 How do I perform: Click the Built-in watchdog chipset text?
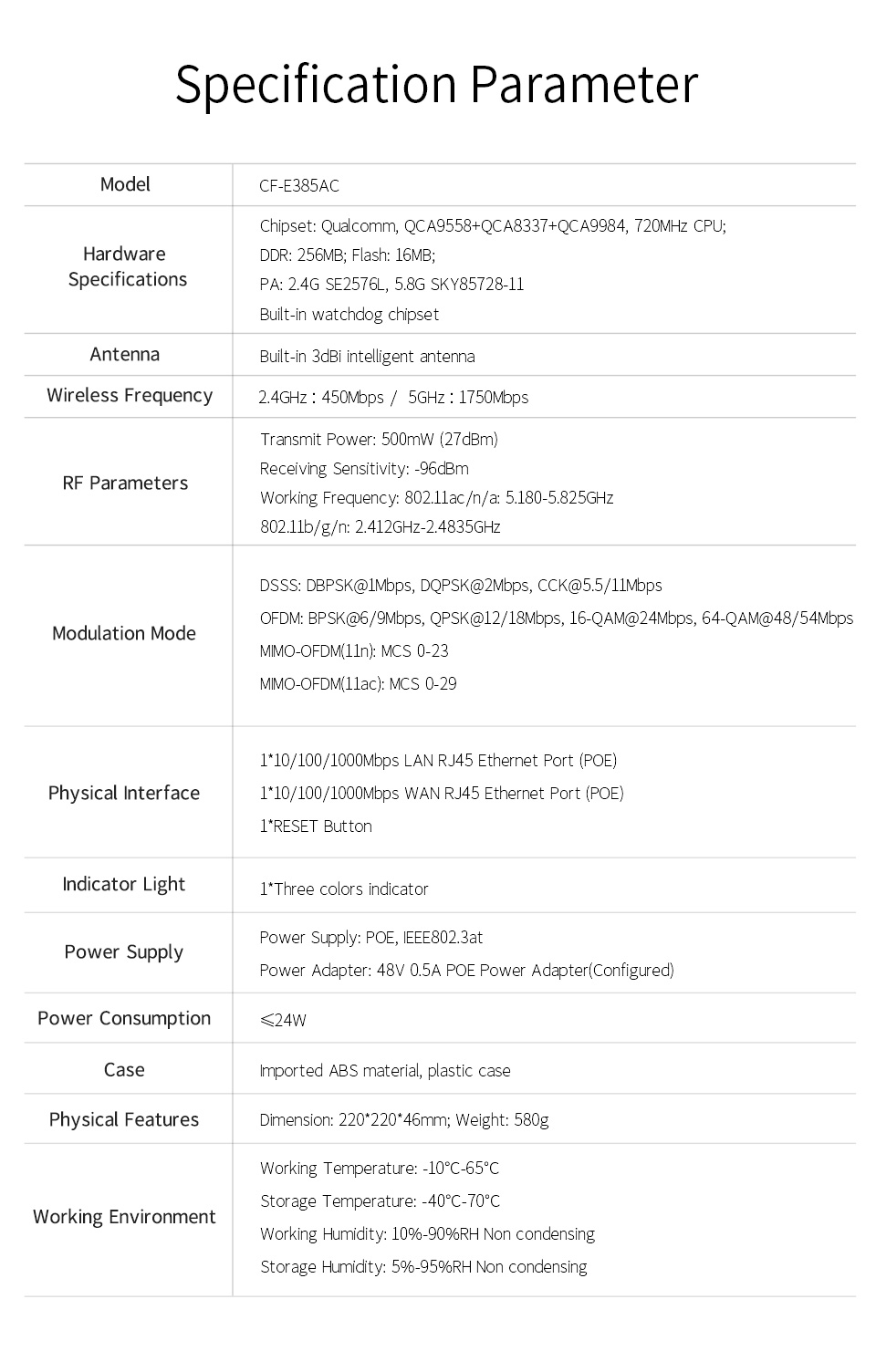pos(349,315)
